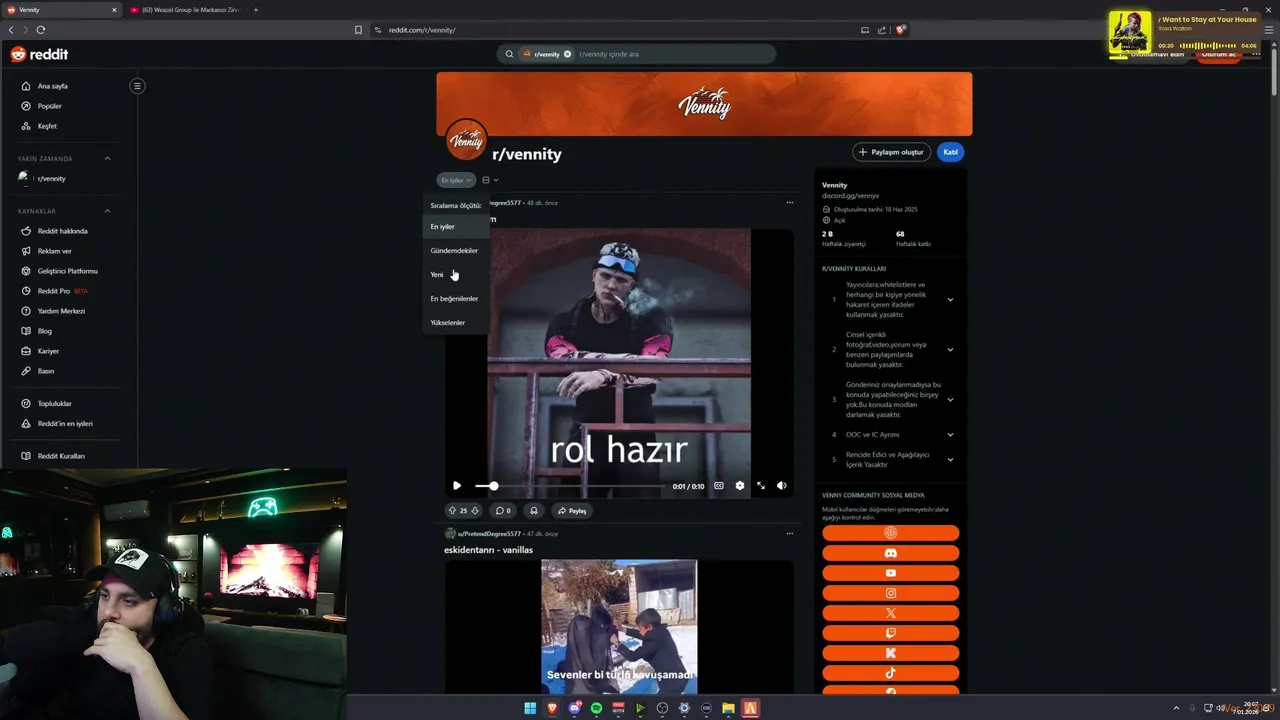The width and height of the screenshot is (1280, 720).
Task: Open Keşfet in the sidebar
Action: tap(47, 126)
